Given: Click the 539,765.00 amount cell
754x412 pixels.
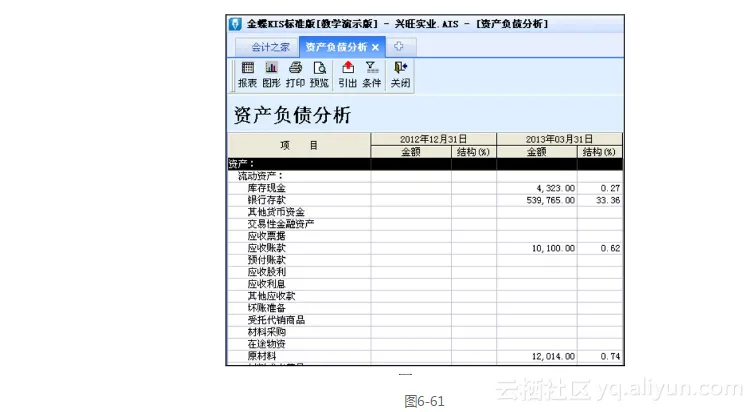Looking at the screenshot, I should coord(537,200).
